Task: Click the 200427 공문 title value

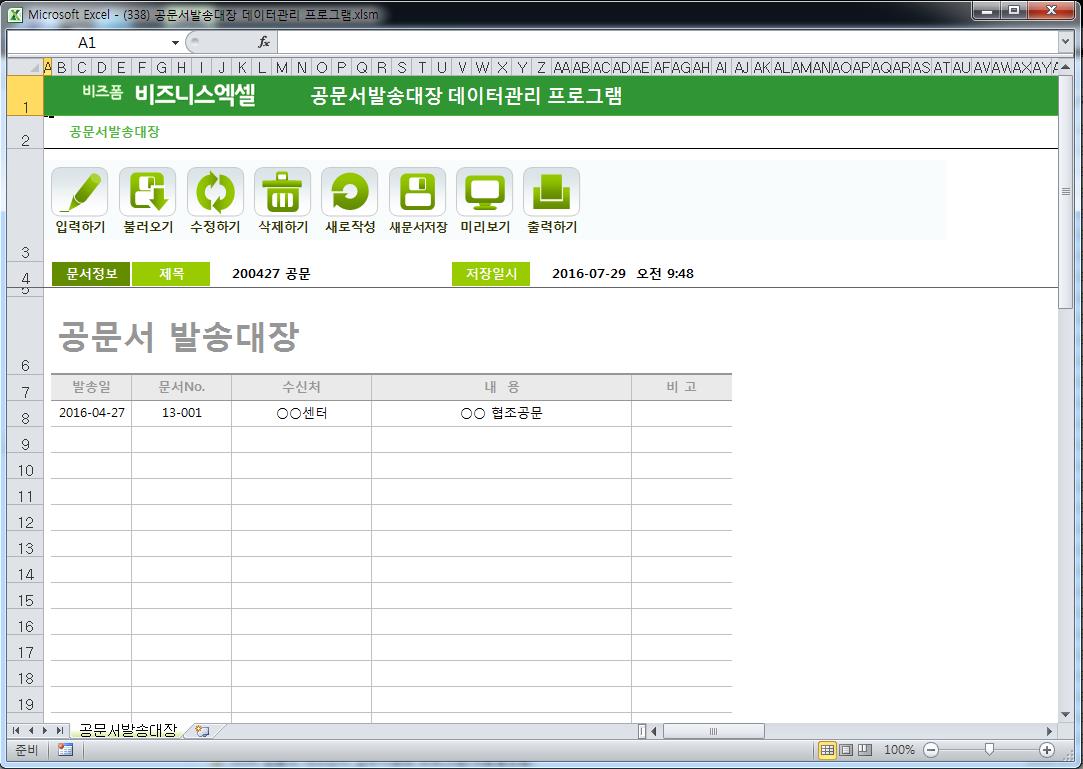Action: coord(271,274)
